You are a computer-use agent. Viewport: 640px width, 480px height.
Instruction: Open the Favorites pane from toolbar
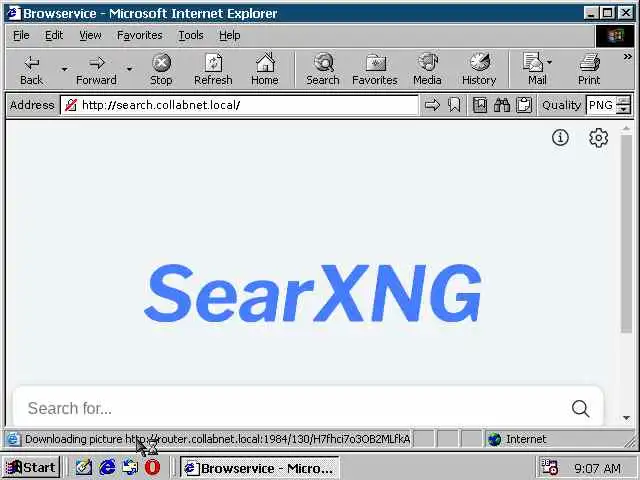(375, 70)
